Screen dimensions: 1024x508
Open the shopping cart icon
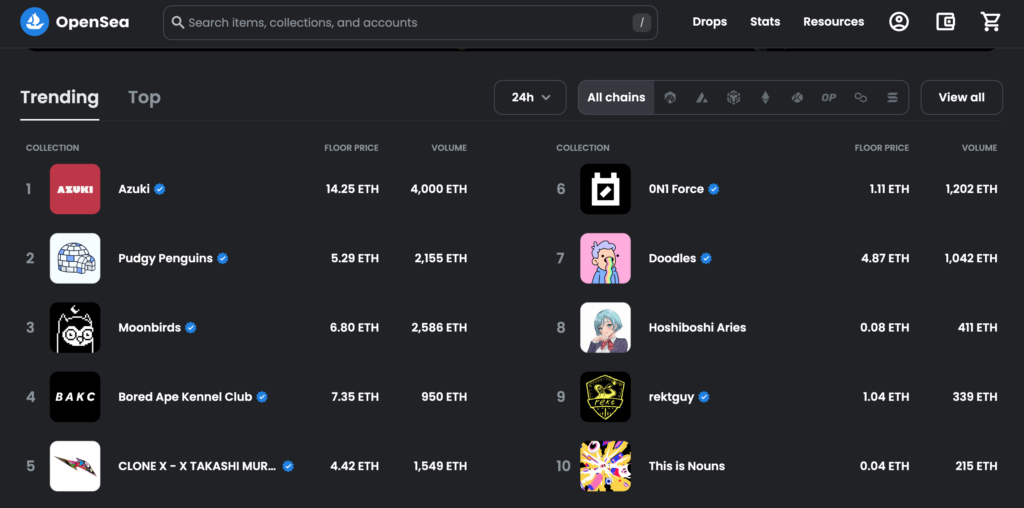(x=991, y=22)
